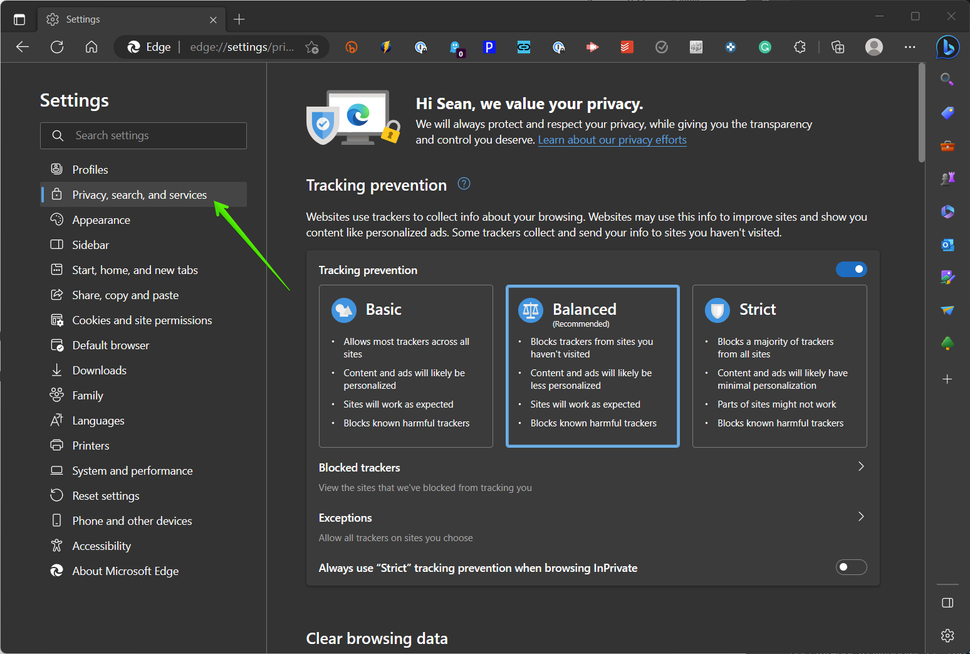The height and width of the screenshot is (654, 970).
Task: Open a new tab with the plus button
Action: (238, 18)
